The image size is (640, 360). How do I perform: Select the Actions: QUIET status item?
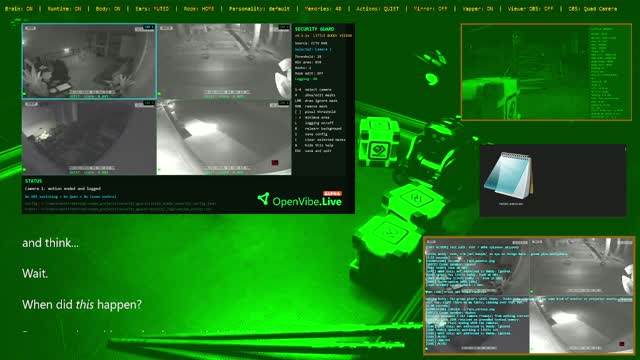[378, 9]
